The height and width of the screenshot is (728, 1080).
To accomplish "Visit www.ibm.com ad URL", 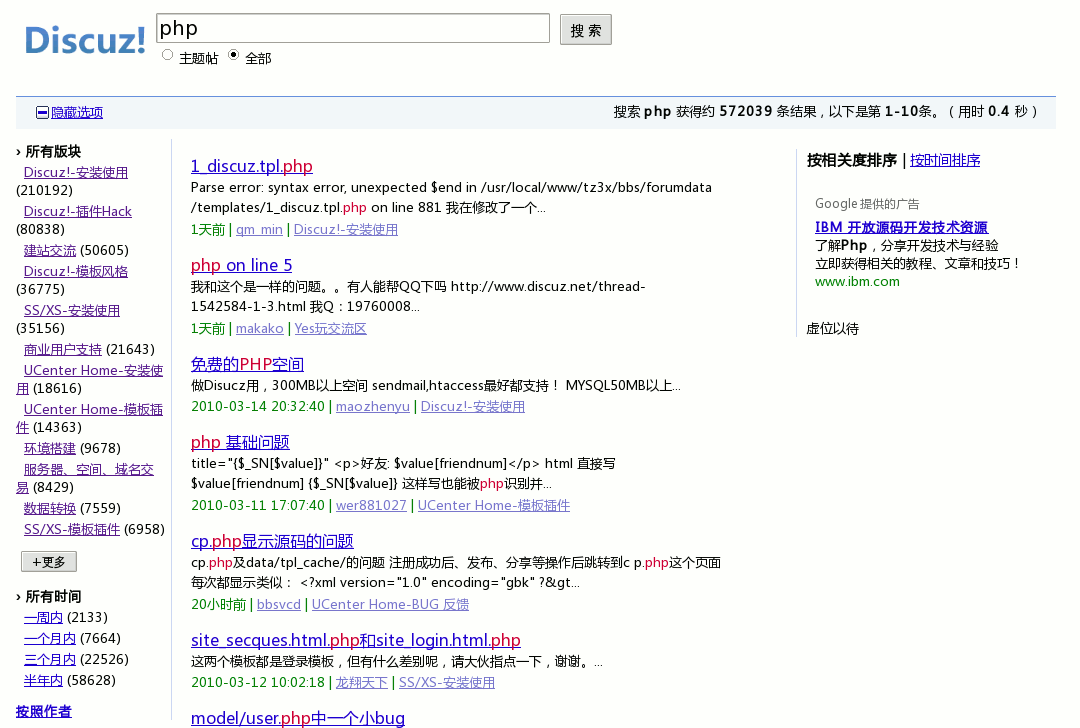I will coord(857,282).
